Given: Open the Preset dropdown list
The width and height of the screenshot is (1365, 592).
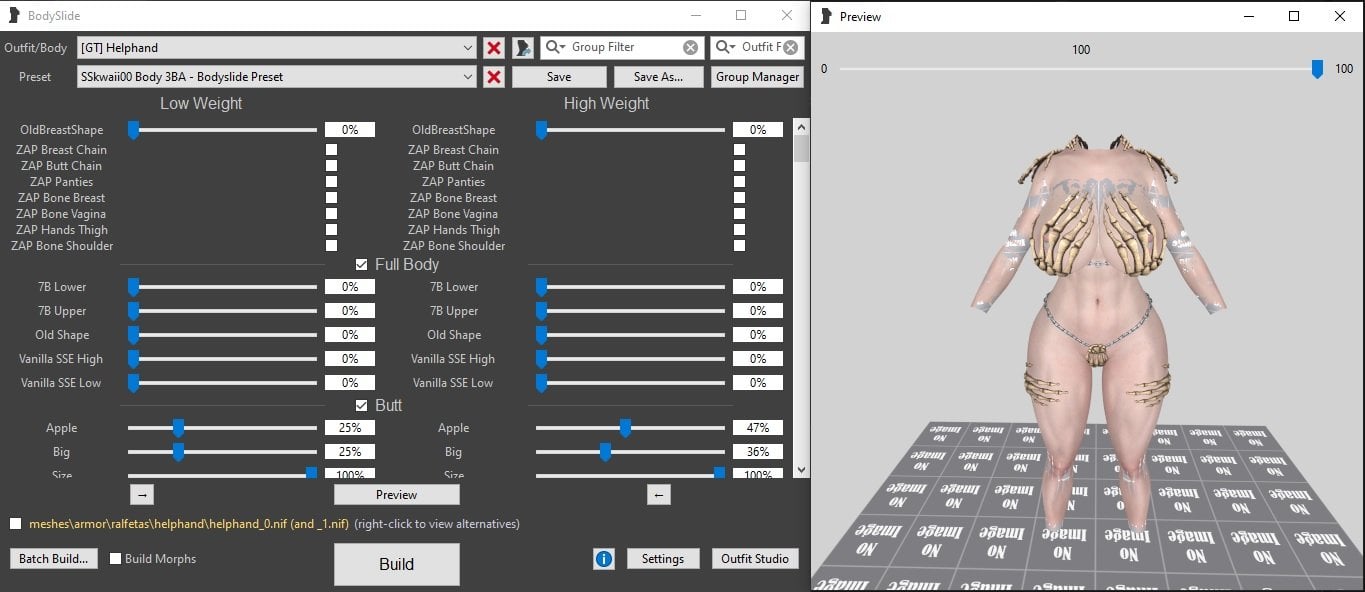Looking at the screenshot, I should (x=469, y=77).
